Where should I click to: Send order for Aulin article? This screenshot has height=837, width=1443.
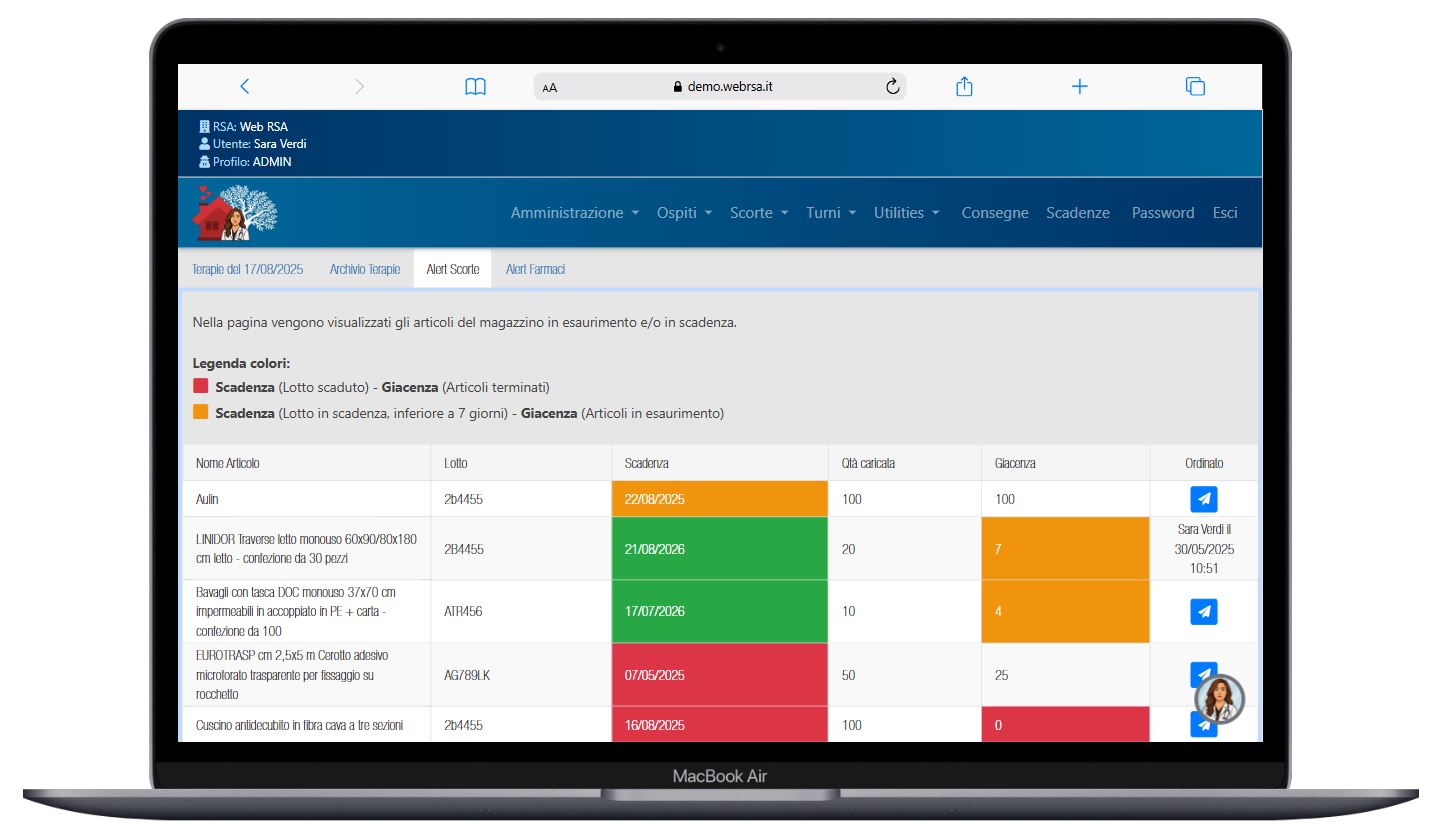(1204, 499)
